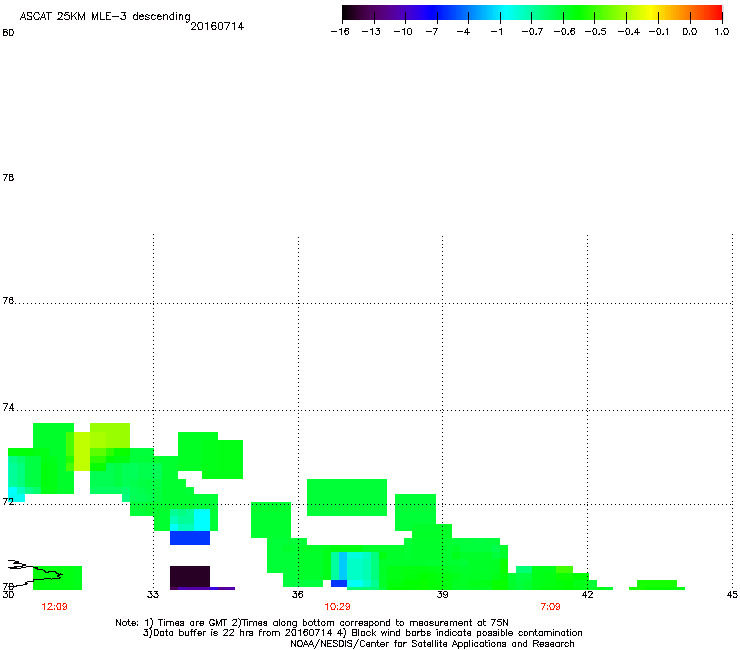Viewport: 740px width, 650px height.
Task: Click the 0.0 color scale label
Action: (690, 32)
